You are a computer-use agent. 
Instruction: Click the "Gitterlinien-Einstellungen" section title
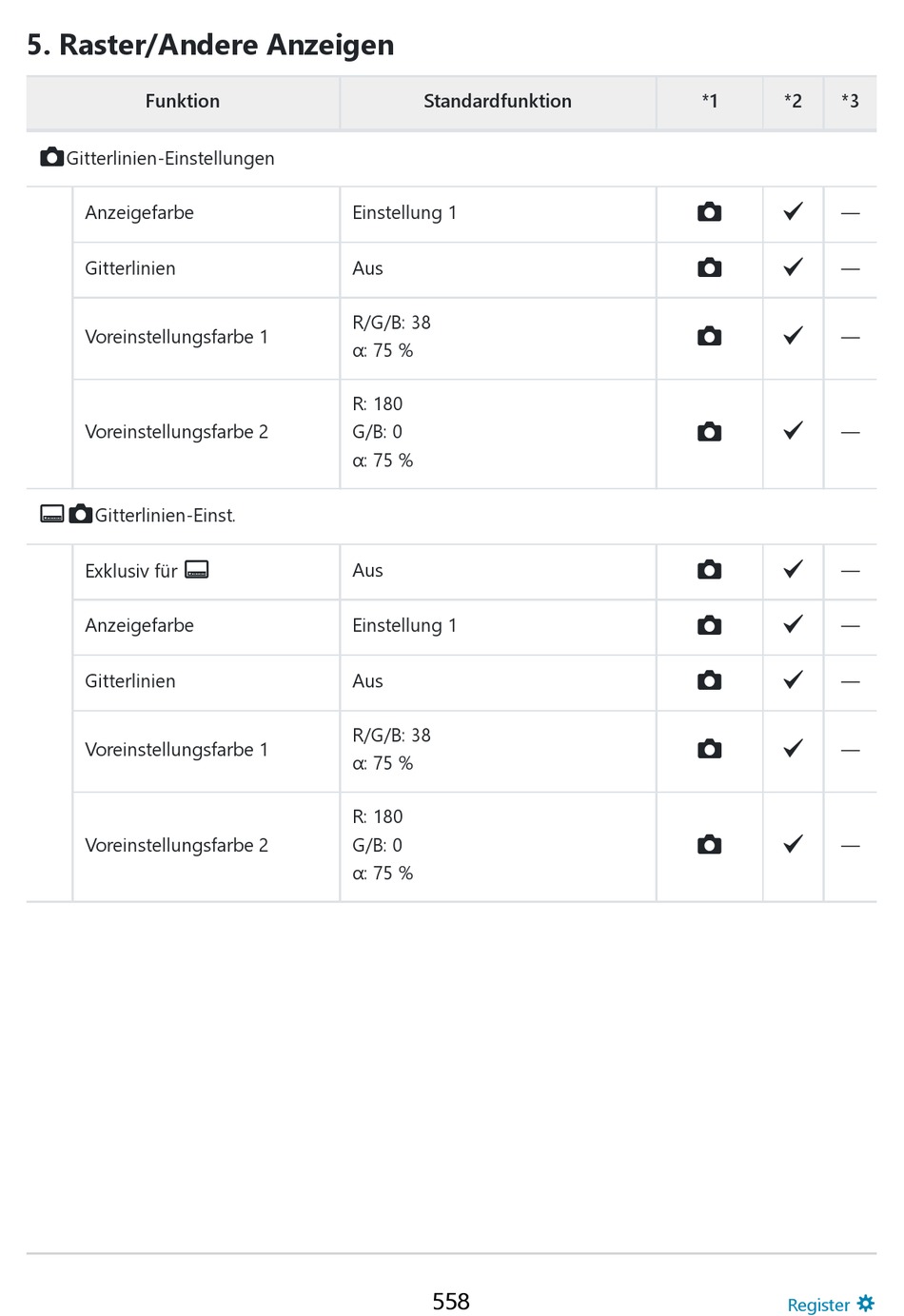point(170,158)
